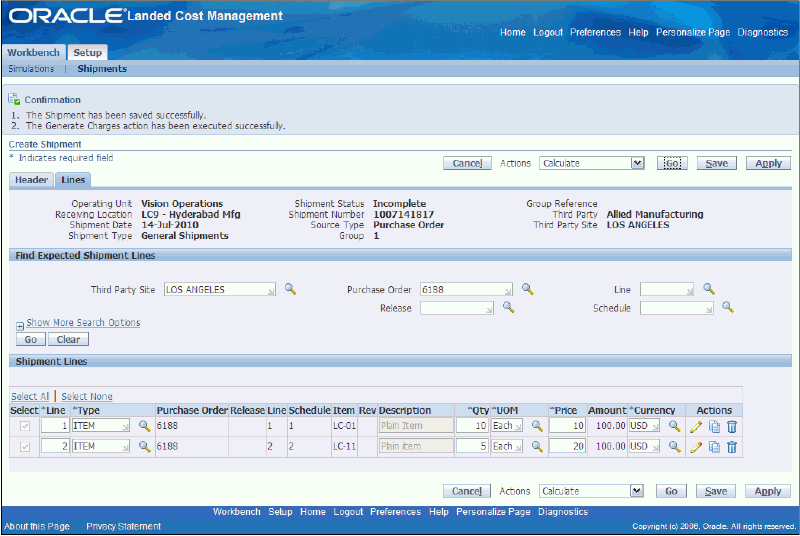The width and height of the screenshot is (800, 536).
Task: Delete shipment line 1 using trash icon
Action: click(732, 426)
